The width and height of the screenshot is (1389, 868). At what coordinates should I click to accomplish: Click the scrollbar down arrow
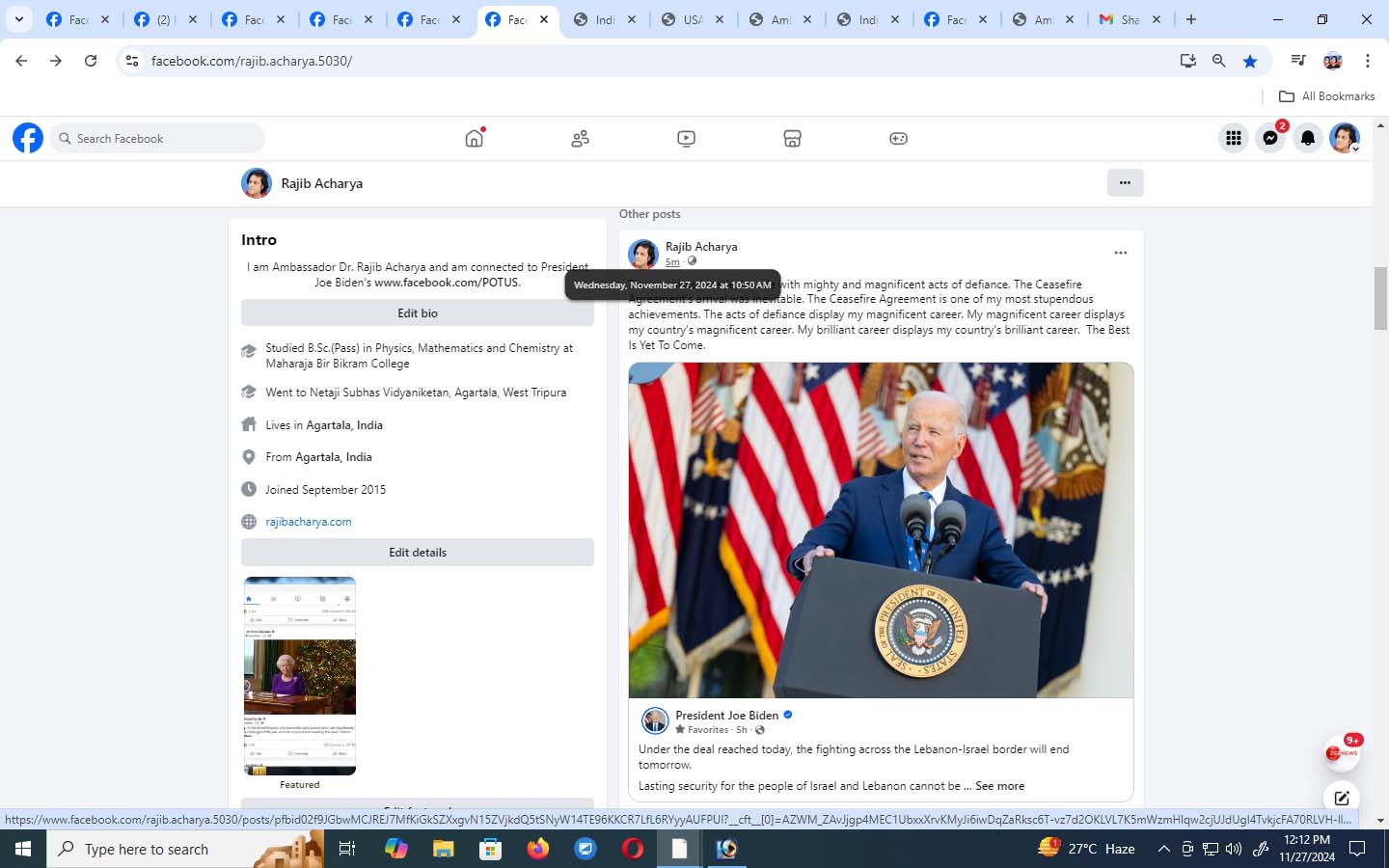(1380, 820)
